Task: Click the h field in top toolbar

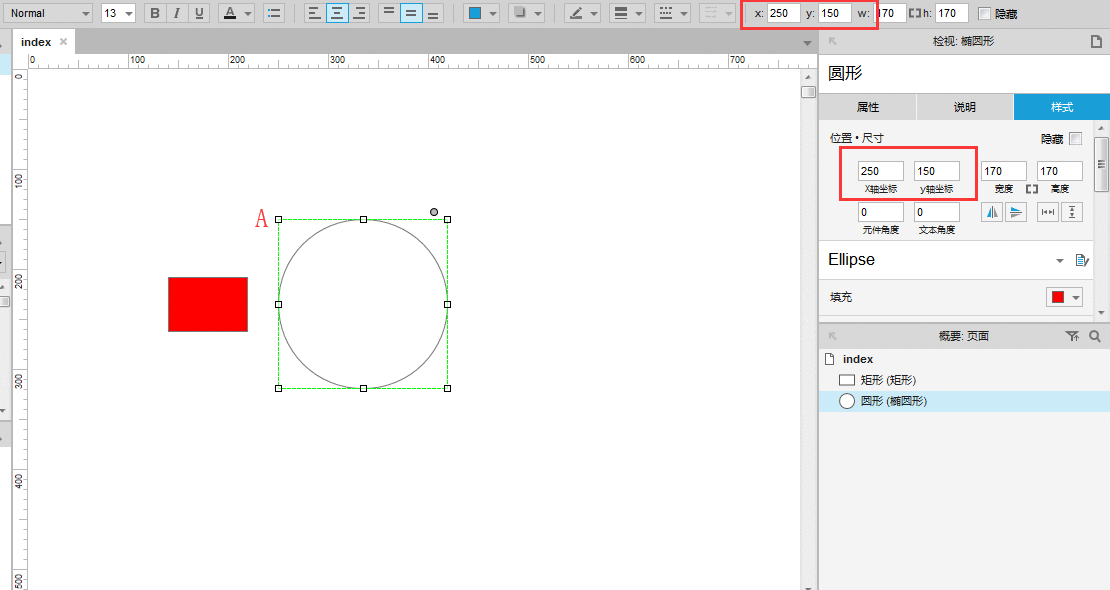Action: (951, 13)
